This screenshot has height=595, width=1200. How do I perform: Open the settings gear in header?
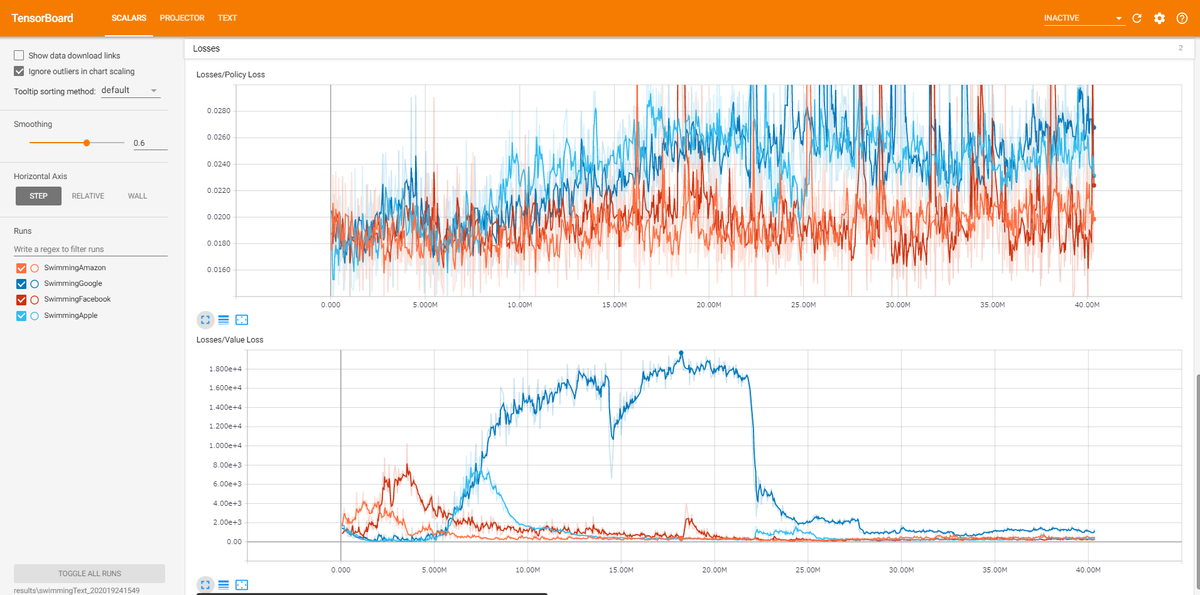1160,18
